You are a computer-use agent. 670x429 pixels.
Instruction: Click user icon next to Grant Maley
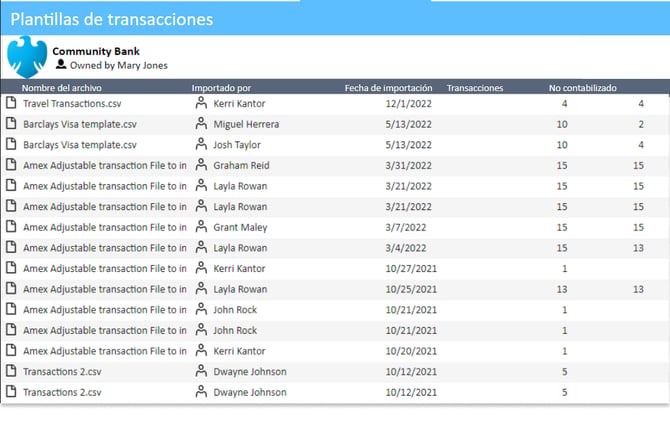pos(201,226)
